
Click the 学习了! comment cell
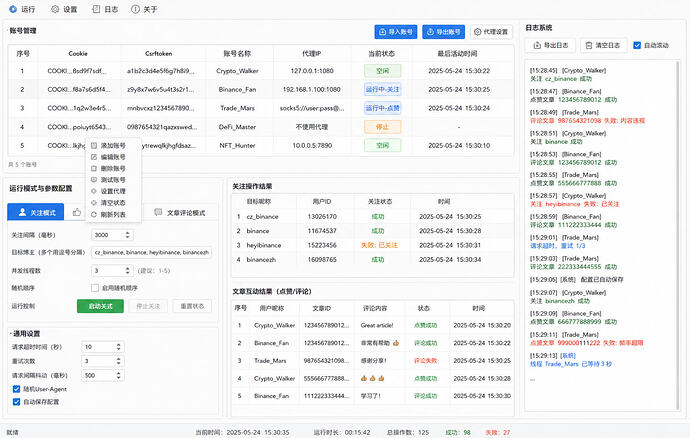[371, 396]
